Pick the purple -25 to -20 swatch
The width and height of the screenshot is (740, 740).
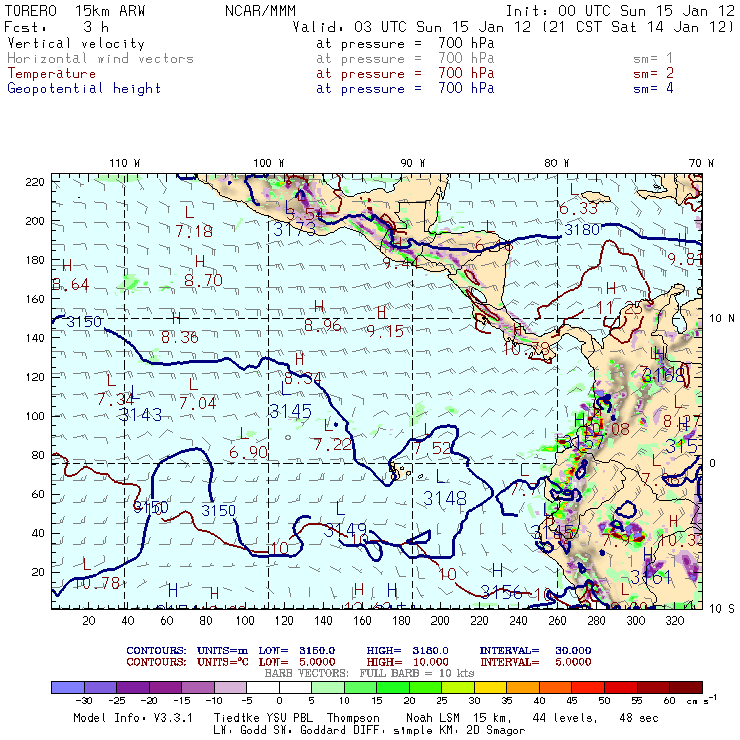pyautogui.click(x=133, y=687)
